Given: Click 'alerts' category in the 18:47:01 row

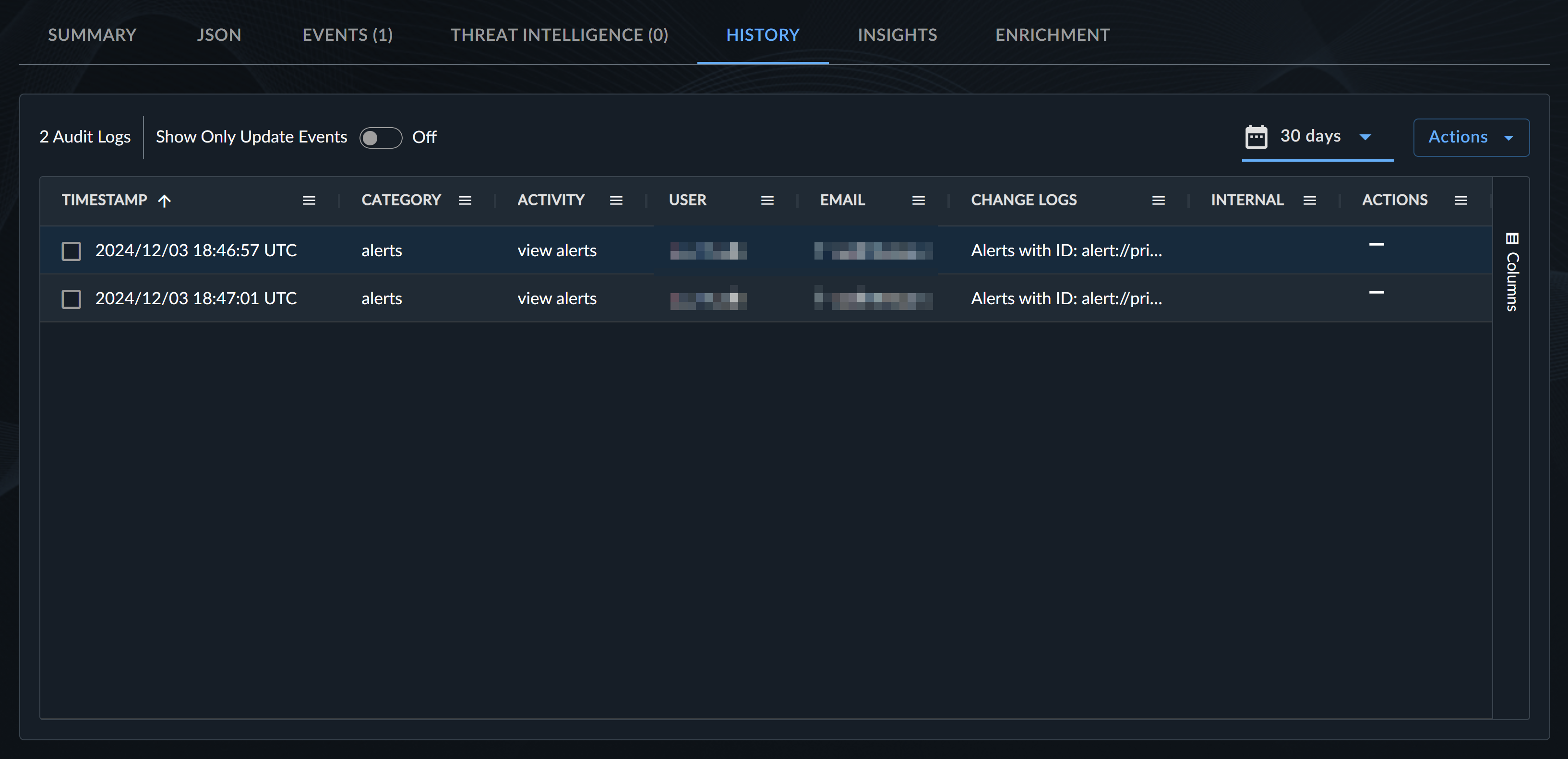Looking at the screenshot, I should 382,298.
